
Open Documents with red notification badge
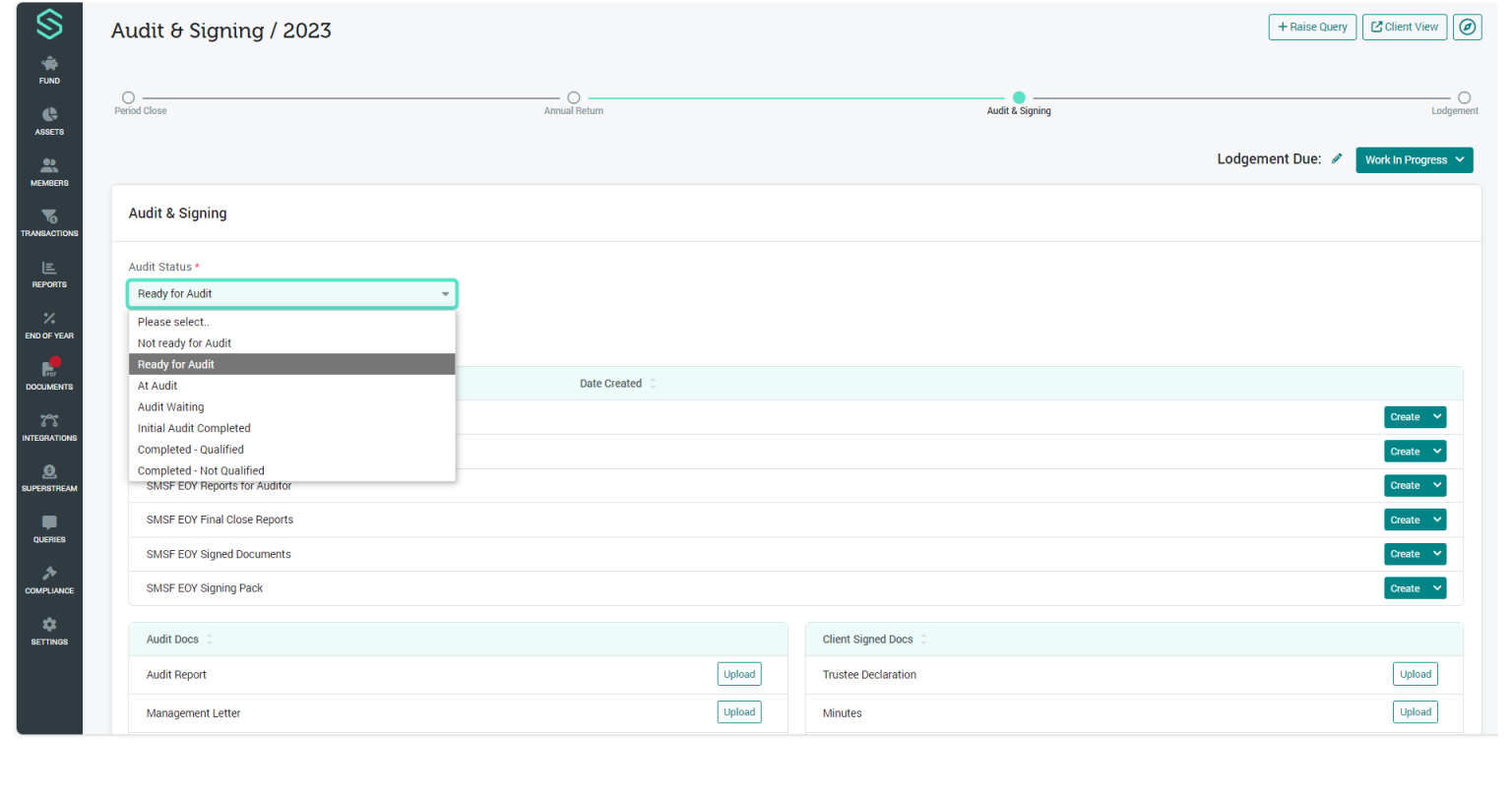point(49,375)
